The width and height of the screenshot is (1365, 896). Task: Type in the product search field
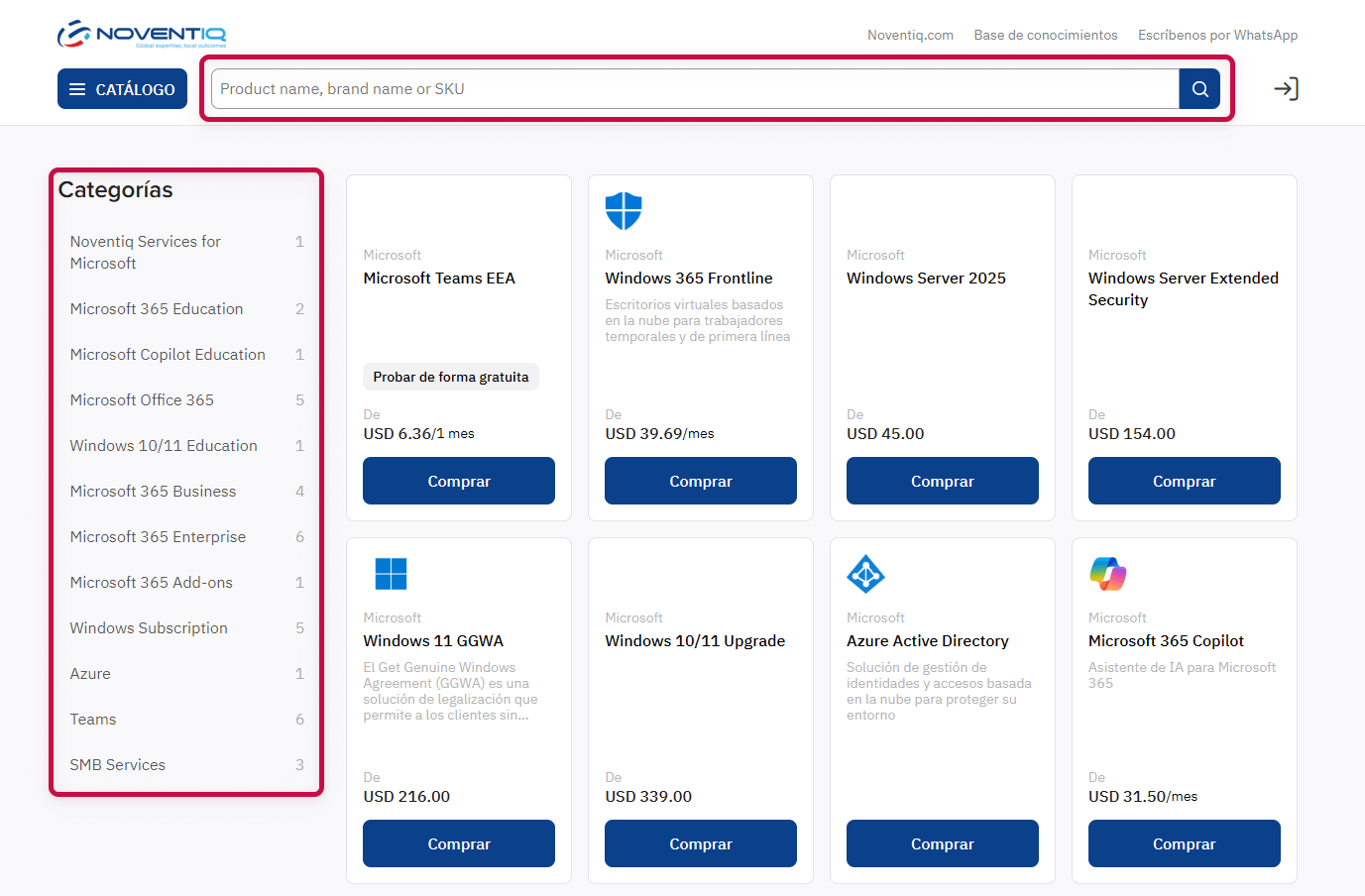pos(694,89)
